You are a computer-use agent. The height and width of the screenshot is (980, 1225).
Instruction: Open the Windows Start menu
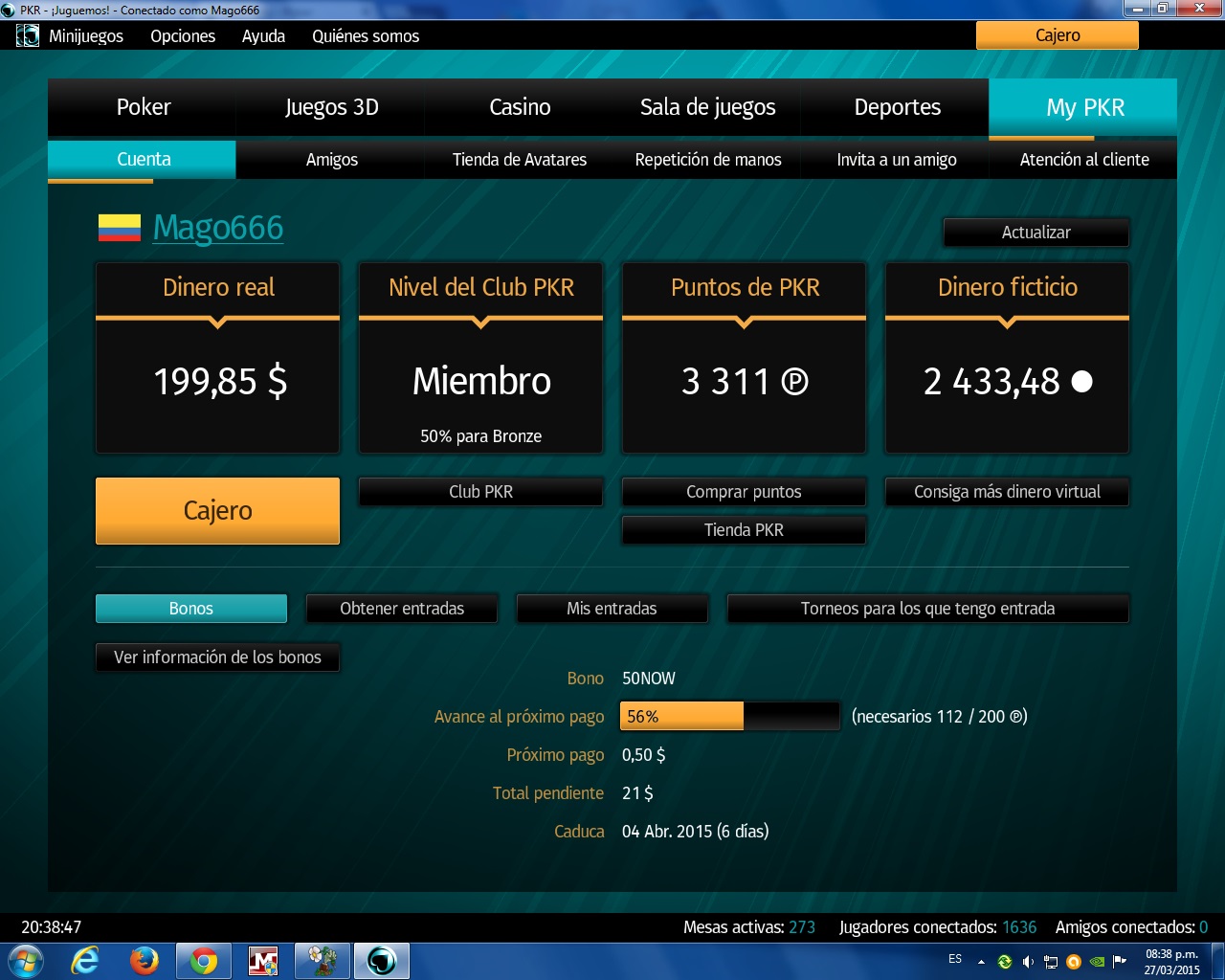(x=24, y=961)
